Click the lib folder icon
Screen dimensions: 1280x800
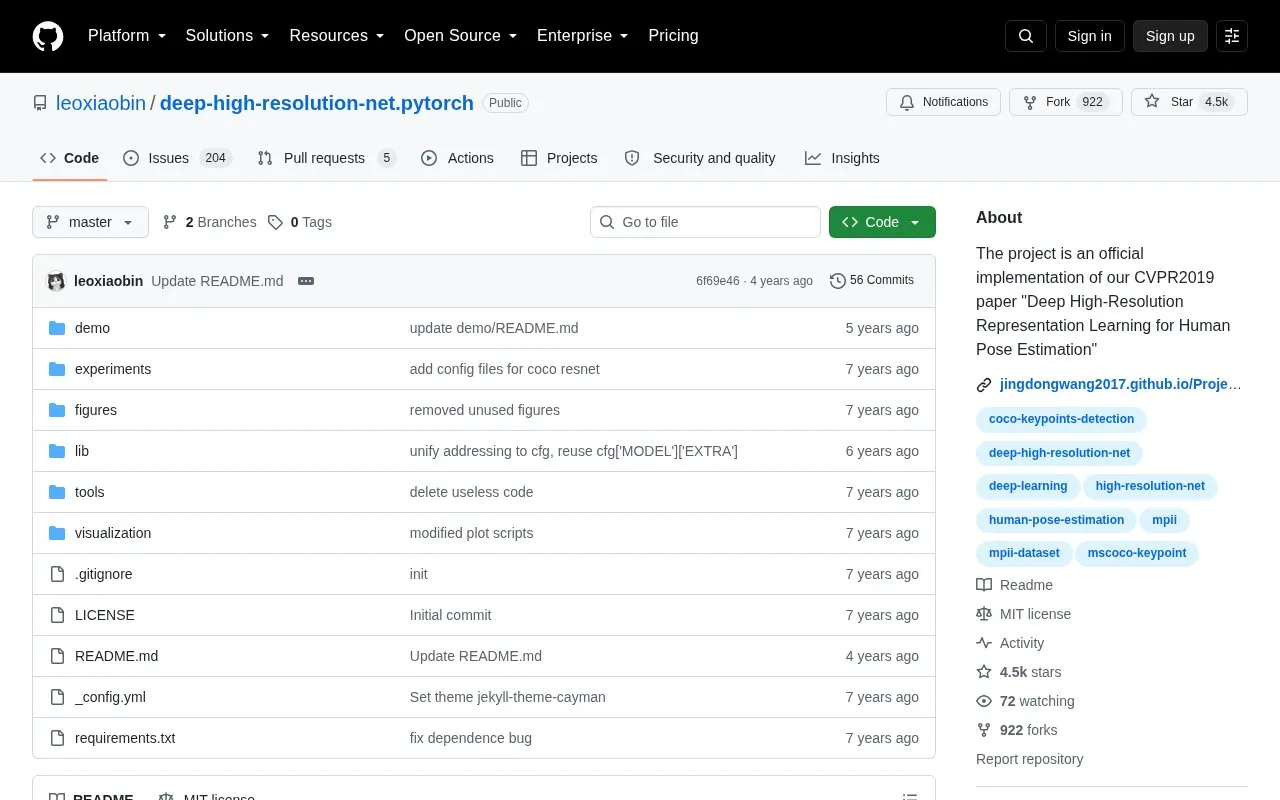(57, 451)
